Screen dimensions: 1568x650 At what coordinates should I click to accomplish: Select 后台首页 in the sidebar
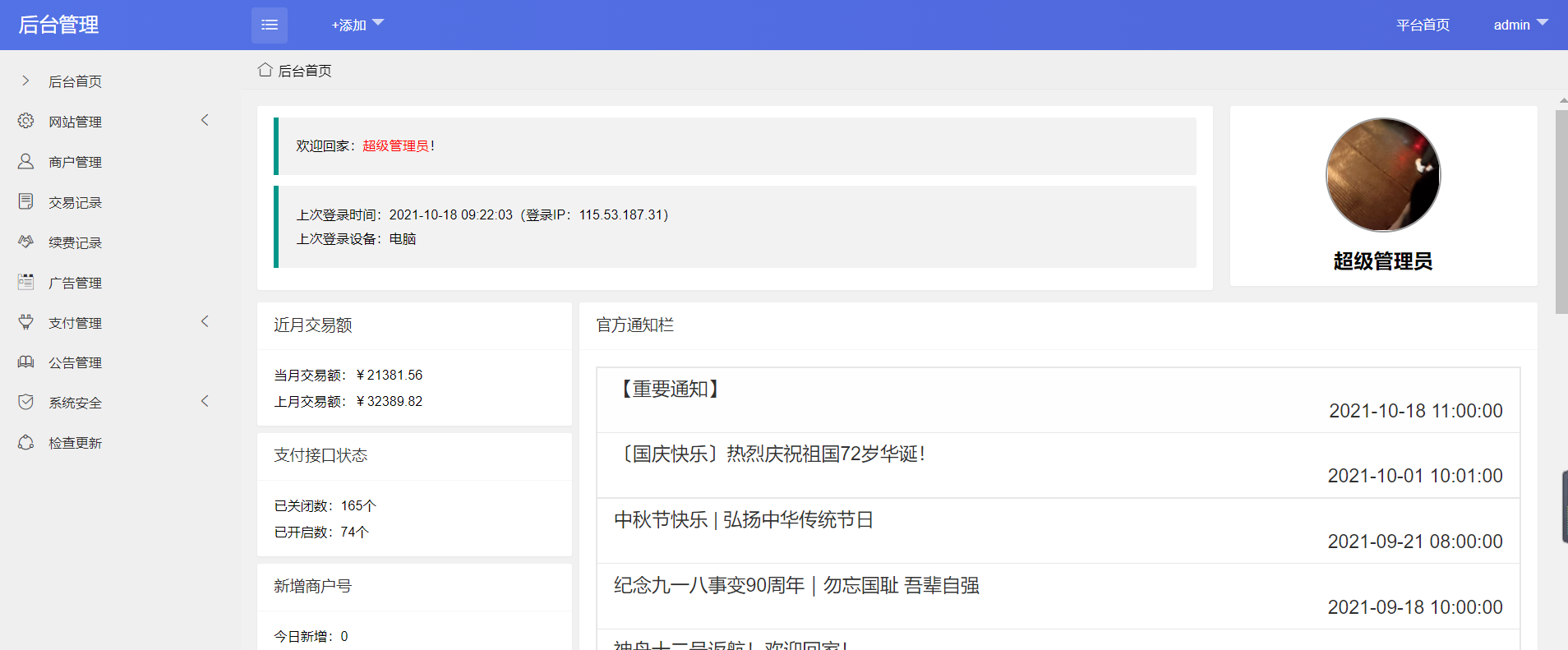pyautogui.click(x=75, y=81)
